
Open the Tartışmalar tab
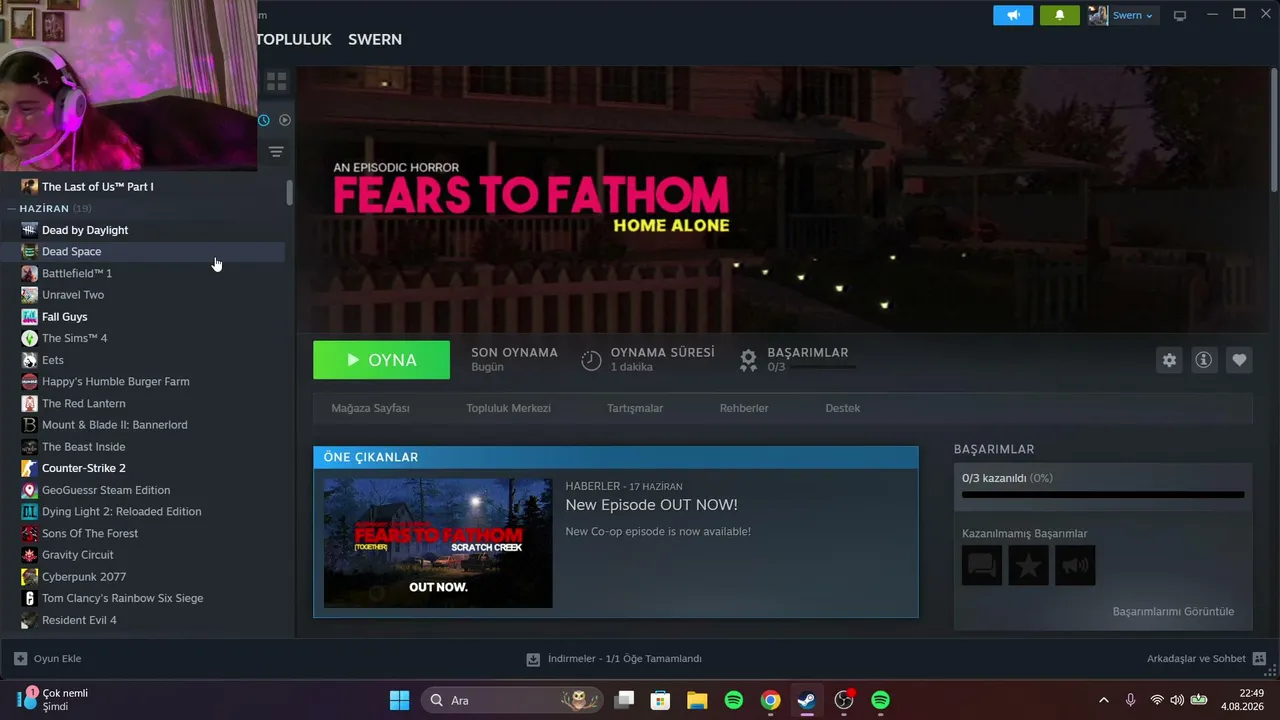(x=635, y=408)
